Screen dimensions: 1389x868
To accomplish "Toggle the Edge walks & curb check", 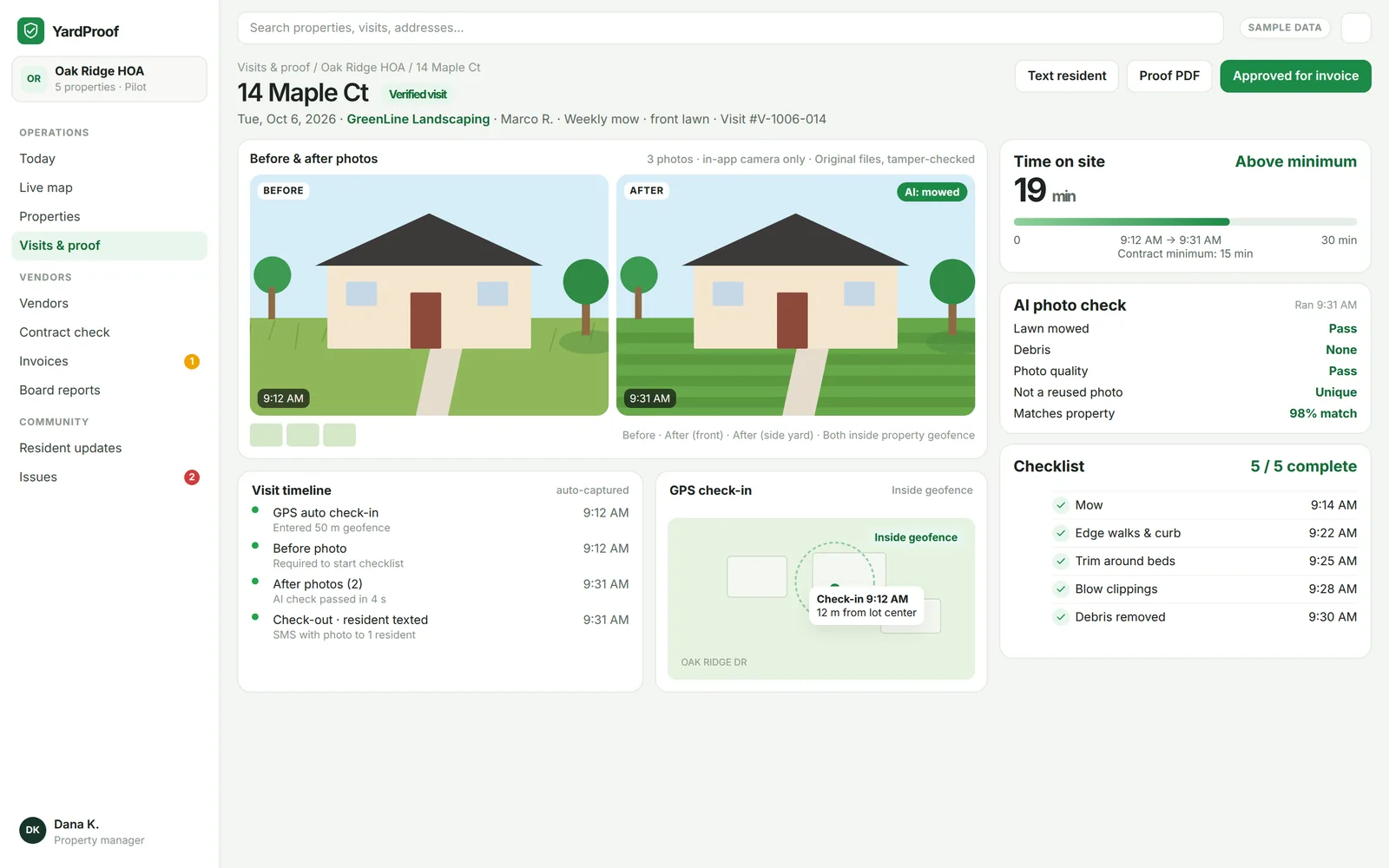I will 1061,533.
